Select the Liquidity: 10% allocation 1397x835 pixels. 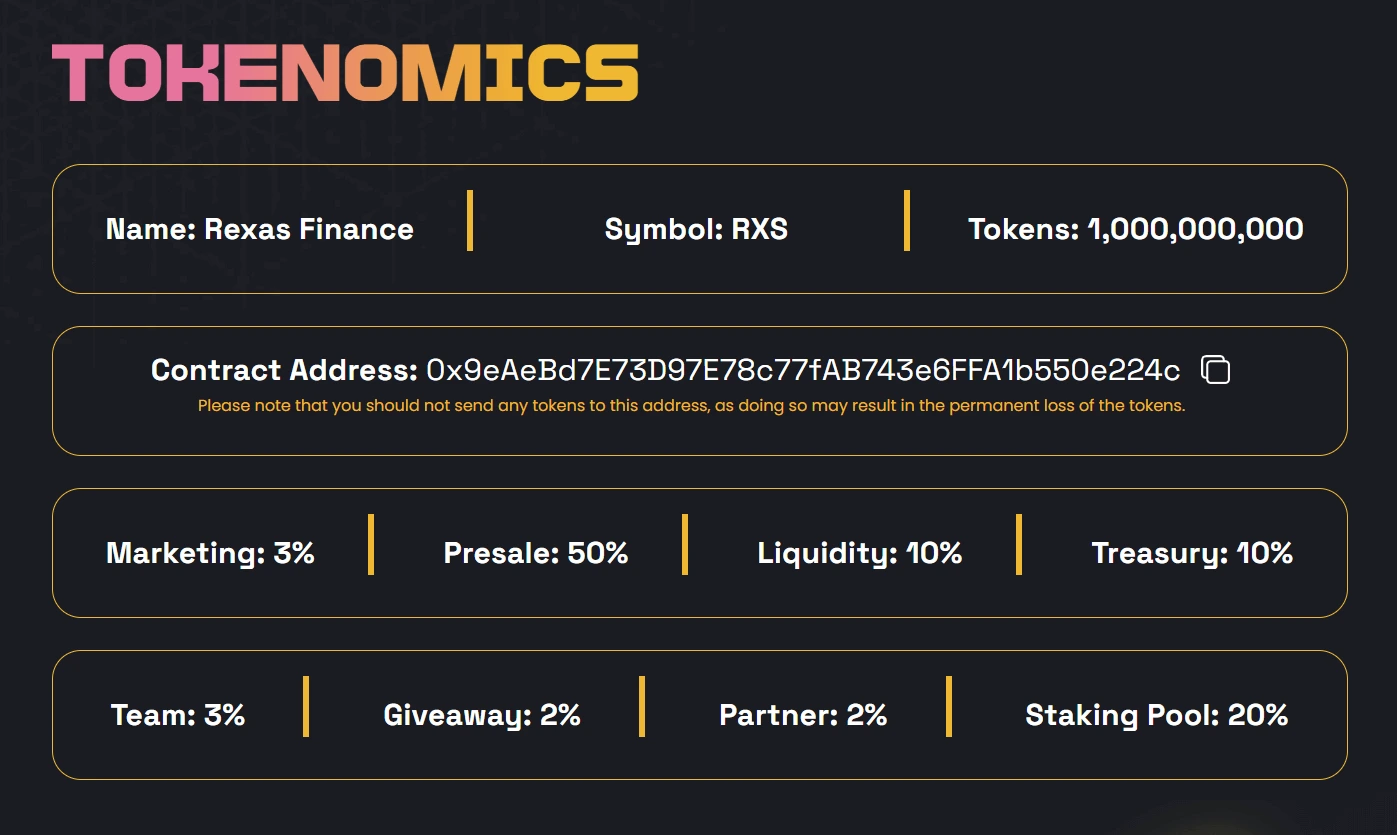(860, 553)
